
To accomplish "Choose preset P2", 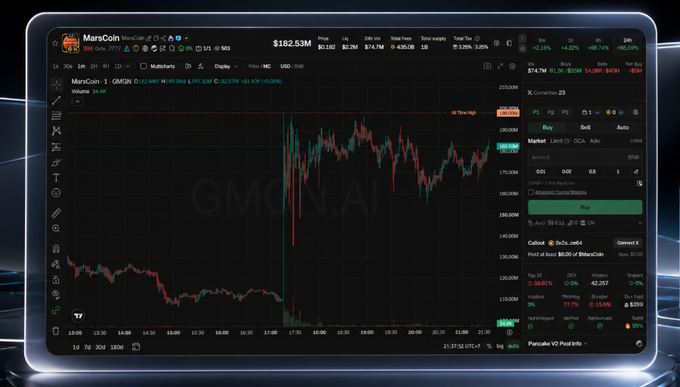I will click(550, 112).
